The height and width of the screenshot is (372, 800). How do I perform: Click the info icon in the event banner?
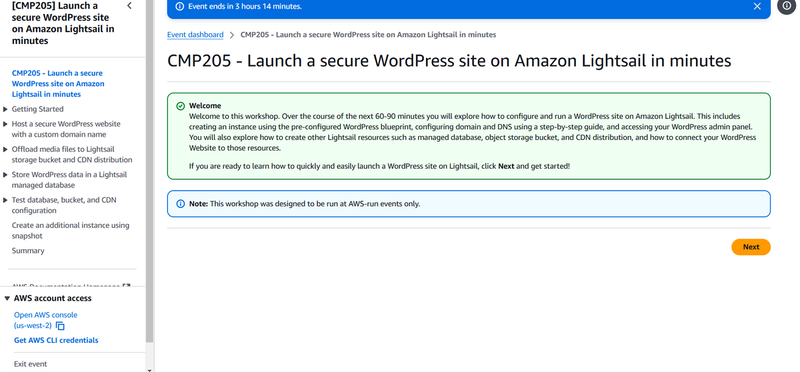[179, 7]
